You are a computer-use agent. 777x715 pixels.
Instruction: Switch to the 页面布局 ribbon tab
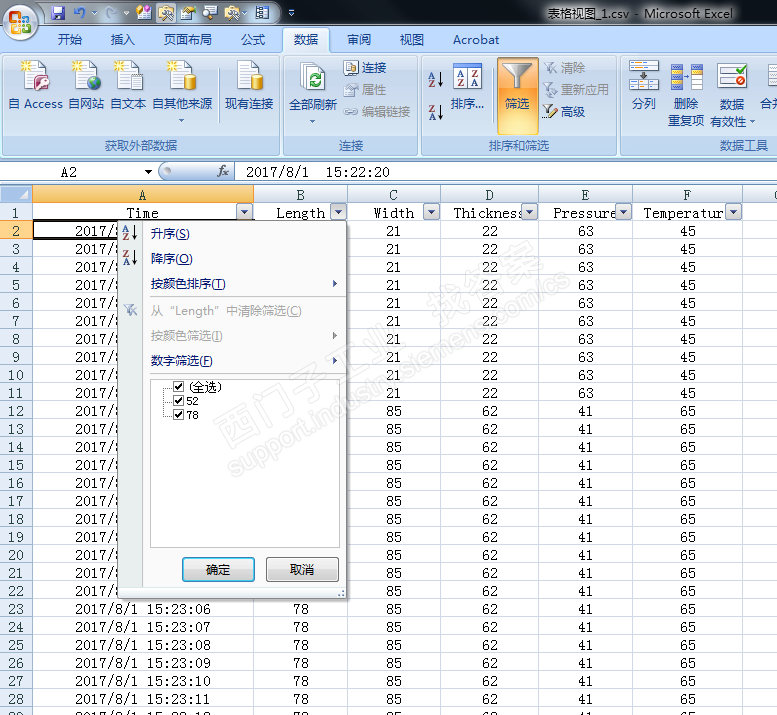[187, 40]
